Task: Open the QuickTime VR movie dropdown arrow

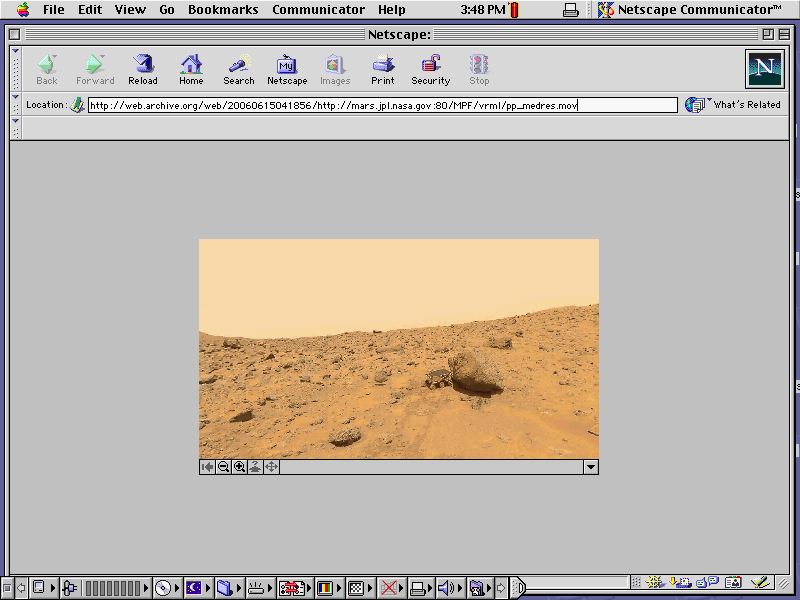Action: (x=590, y=466)
